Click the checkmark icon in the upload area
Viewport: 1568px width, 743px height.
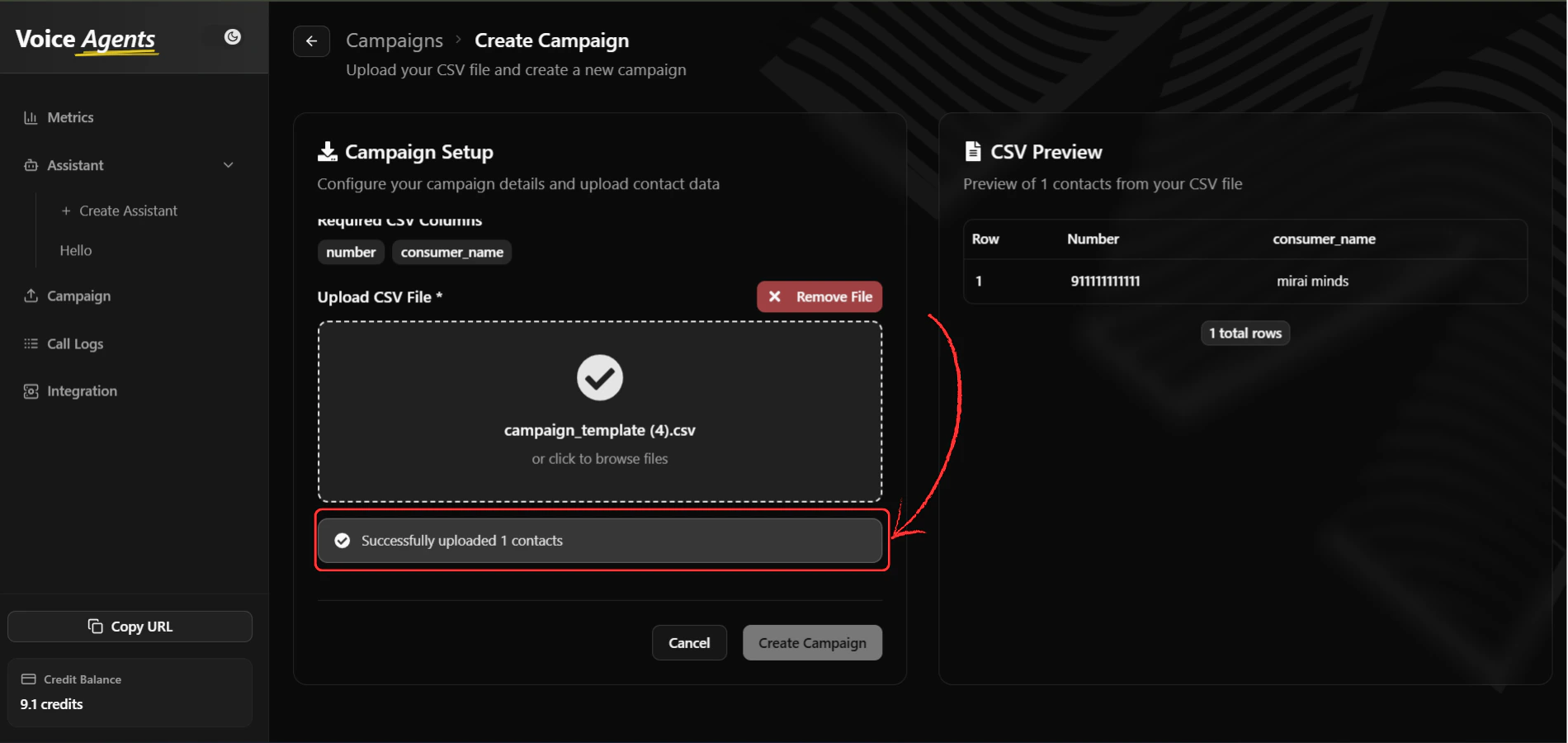click(600, 377)
